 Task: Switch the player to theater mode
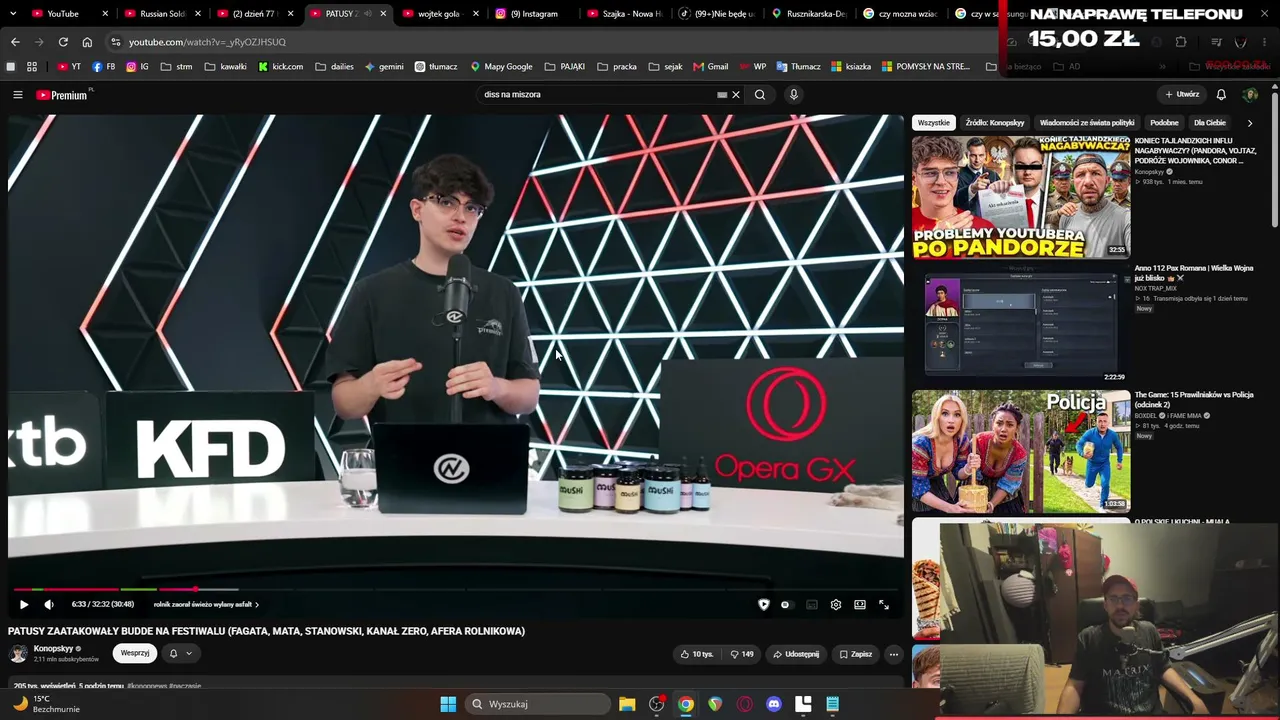click(x=860, y=604)
